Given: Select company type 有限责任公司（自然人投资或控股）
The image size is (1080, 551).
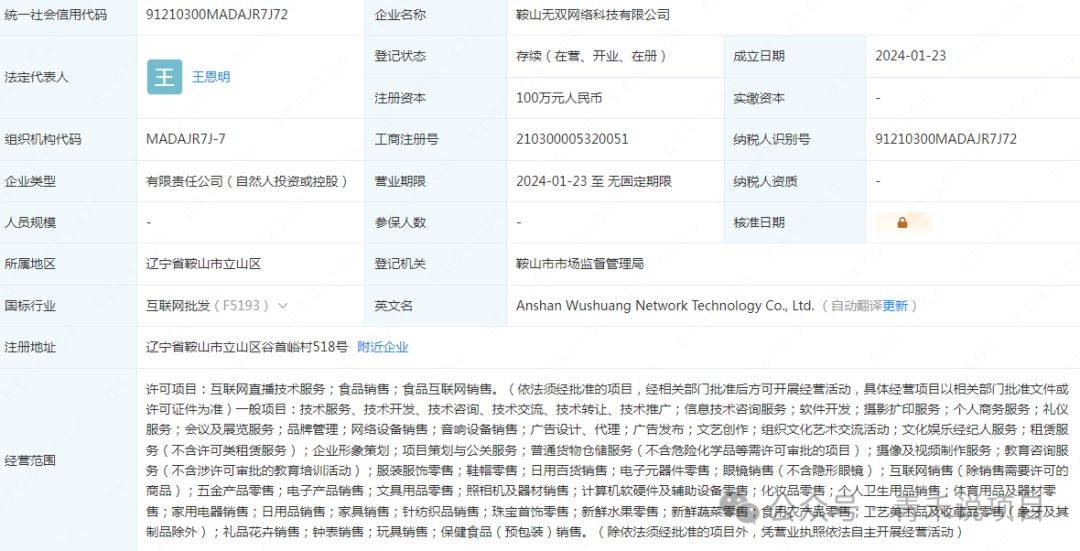Looking at the screenshot, I should tap(247, 181).
